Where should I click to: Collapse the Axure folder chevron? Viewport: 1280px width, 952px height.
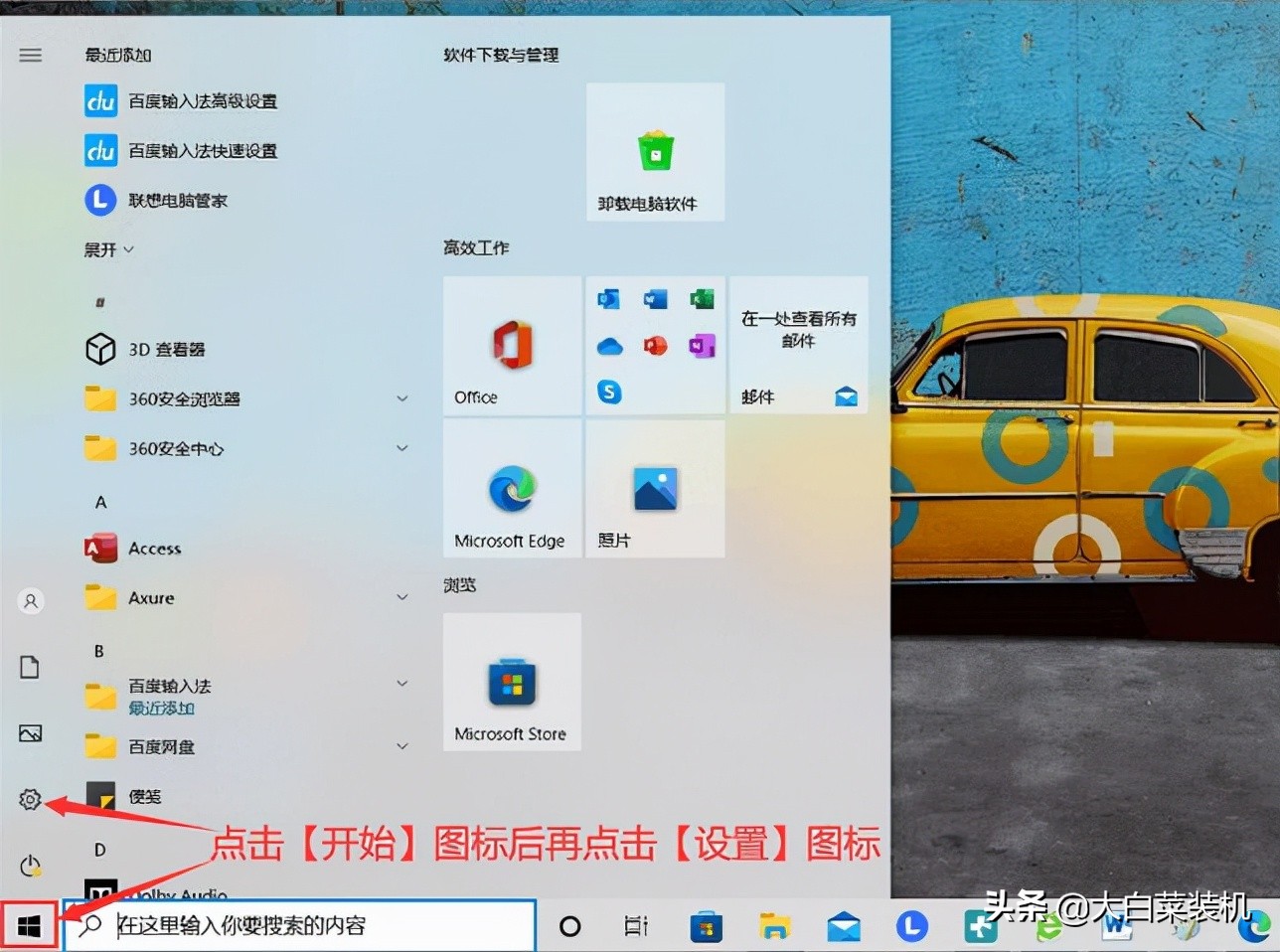coord(402,596)
